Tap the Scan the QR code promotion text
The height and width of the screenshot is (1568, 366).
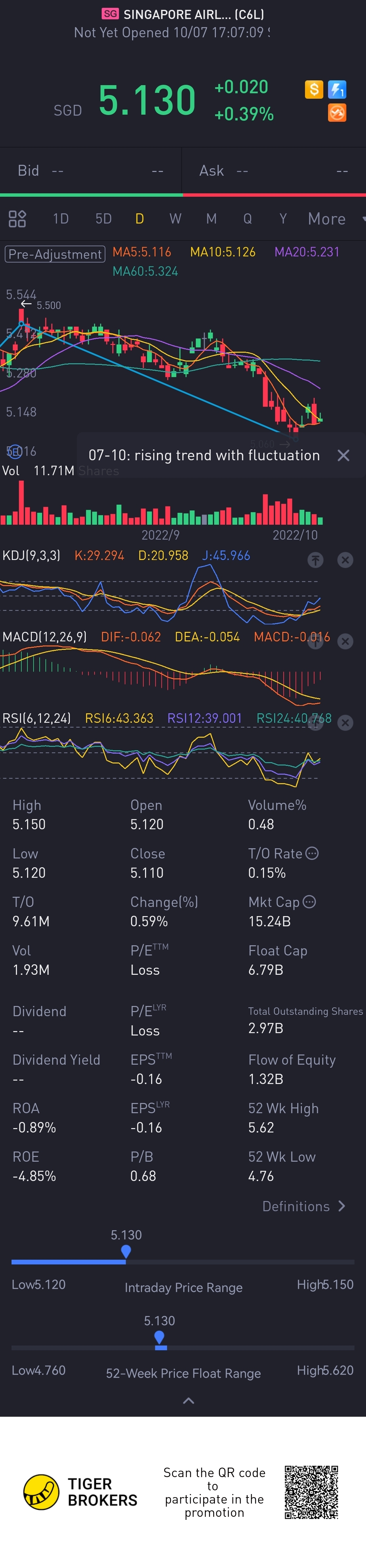[214, 1492]
